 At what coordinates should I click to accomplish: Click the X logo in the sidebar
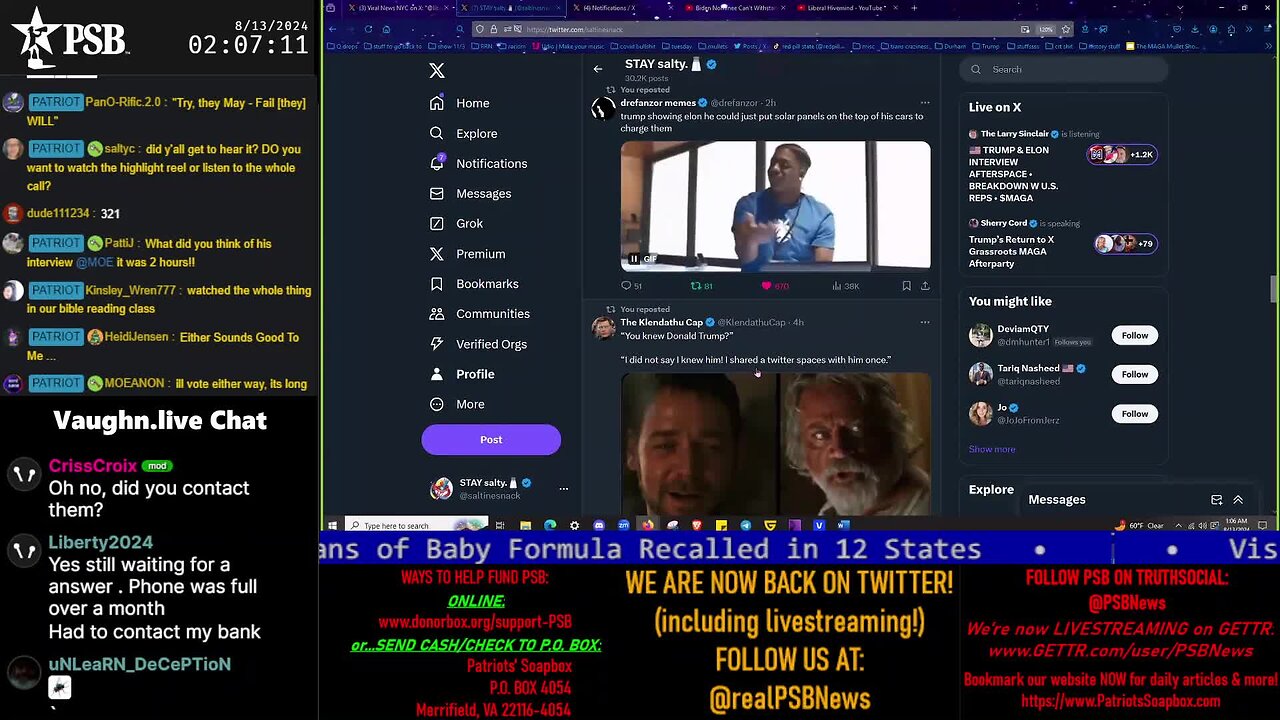tap(437, 70)
